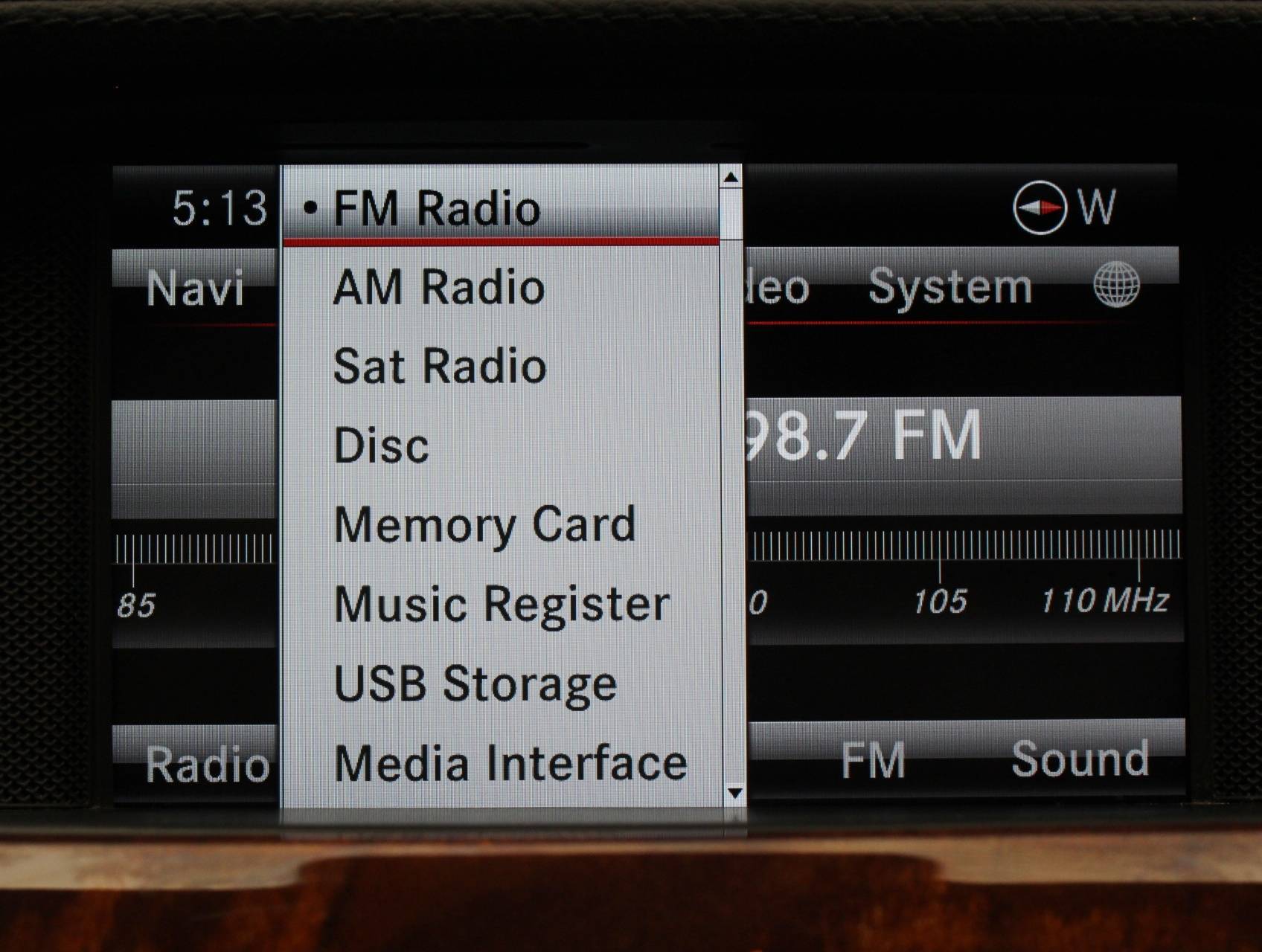
Task: Pick Music Register from the menu
Action: [502, 604]
